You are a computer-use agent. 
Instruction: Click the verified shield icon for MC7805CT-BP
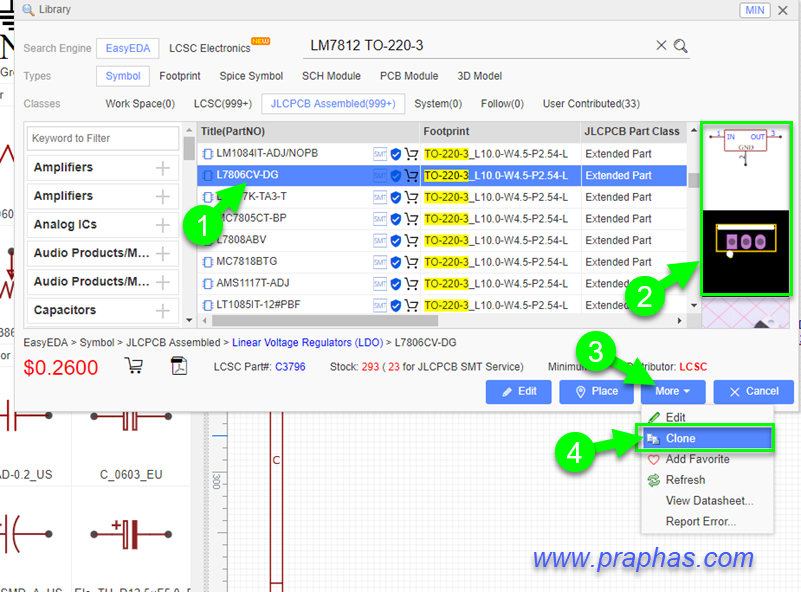(x=395, y=219)
